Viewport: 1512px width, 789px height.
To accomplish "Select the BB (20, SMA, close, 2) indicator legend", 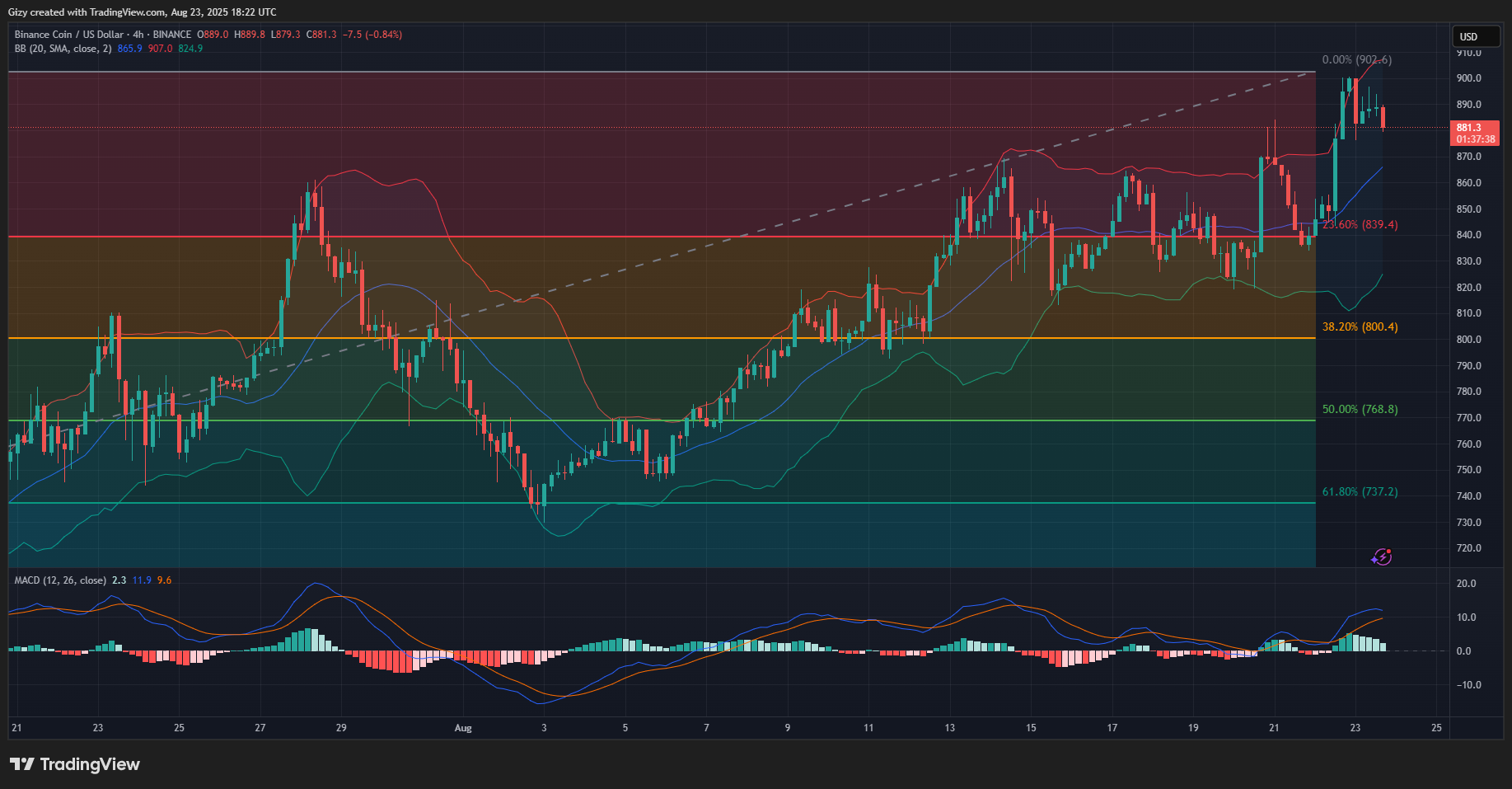I will click(63, 49).
